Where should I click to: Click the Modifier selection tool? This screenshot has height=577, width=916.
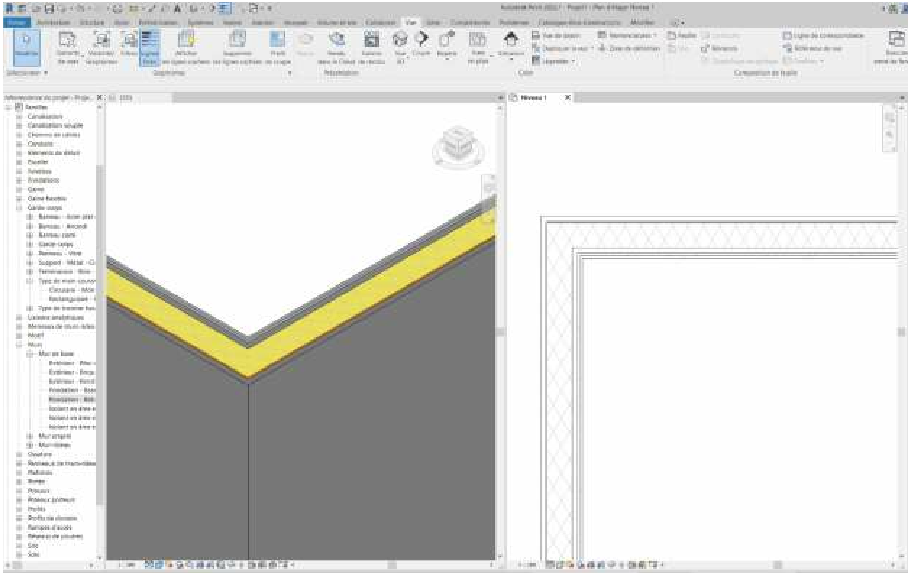[25, 47]
